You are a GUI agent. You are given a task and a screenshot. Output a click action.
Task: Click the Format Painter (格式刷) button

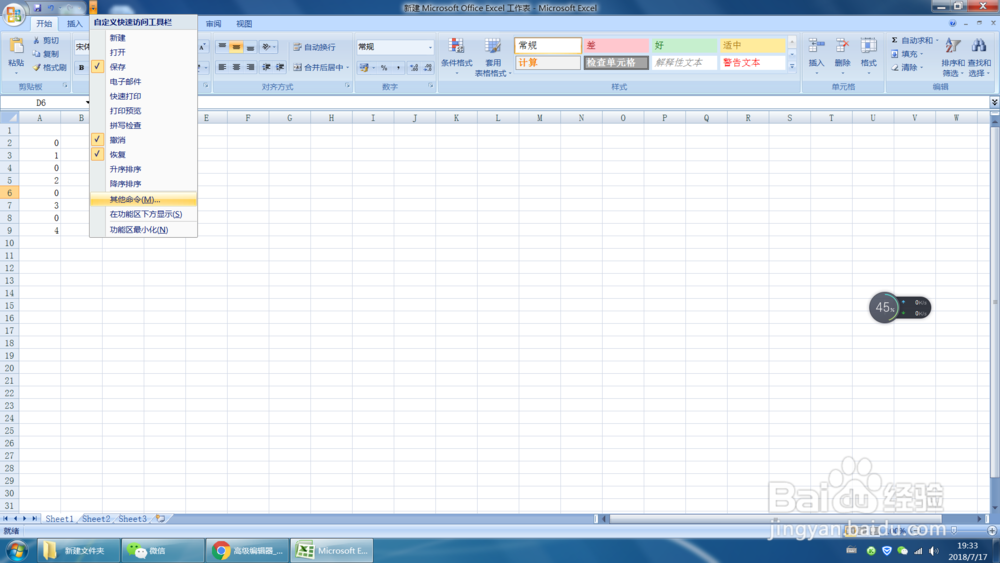(x=50, y=67)
